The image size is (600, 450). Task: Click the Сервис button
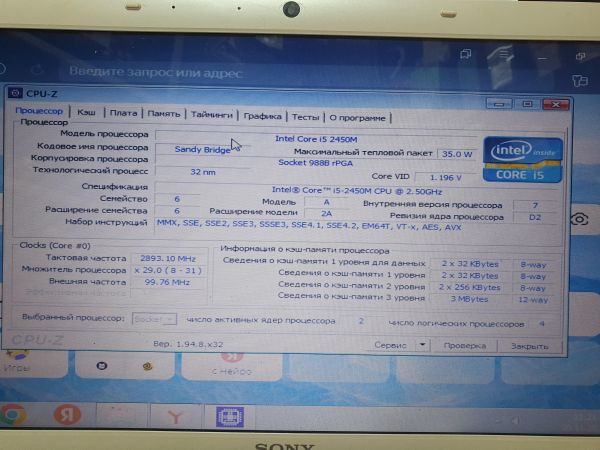(x=390, y=345)
